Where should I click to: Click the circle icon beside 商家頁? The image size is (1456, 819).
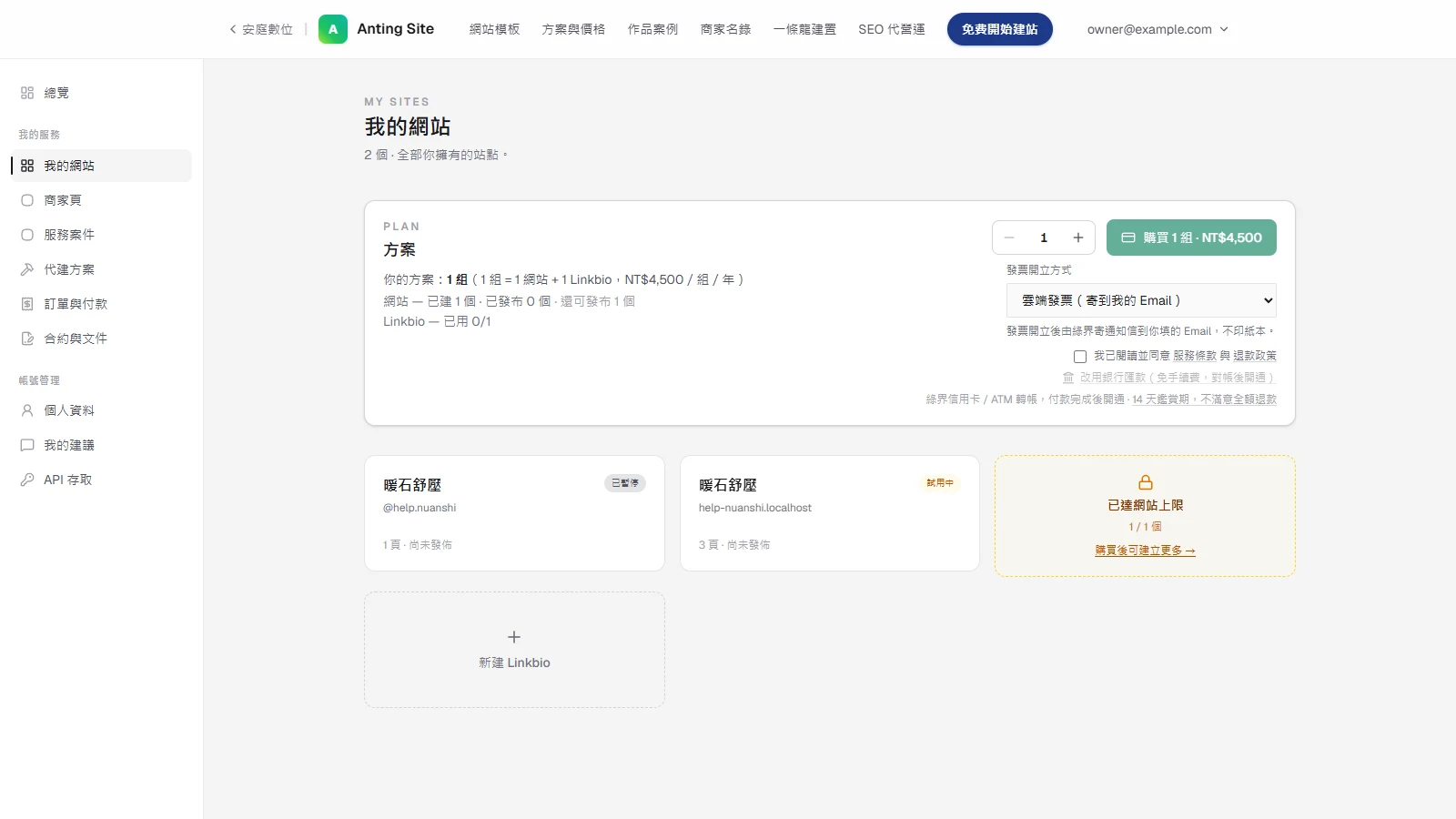[x=27, y=200]
